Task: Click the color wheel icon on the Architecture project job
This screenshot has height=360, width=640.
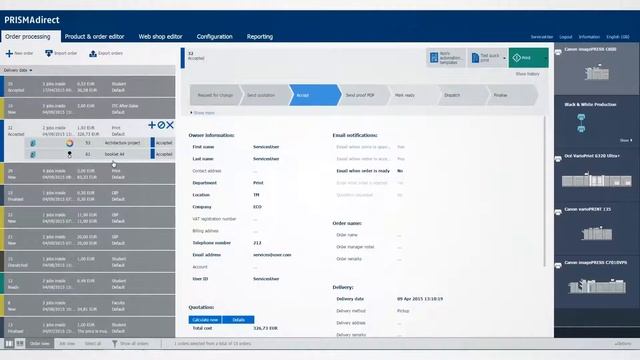Action: 69,143
